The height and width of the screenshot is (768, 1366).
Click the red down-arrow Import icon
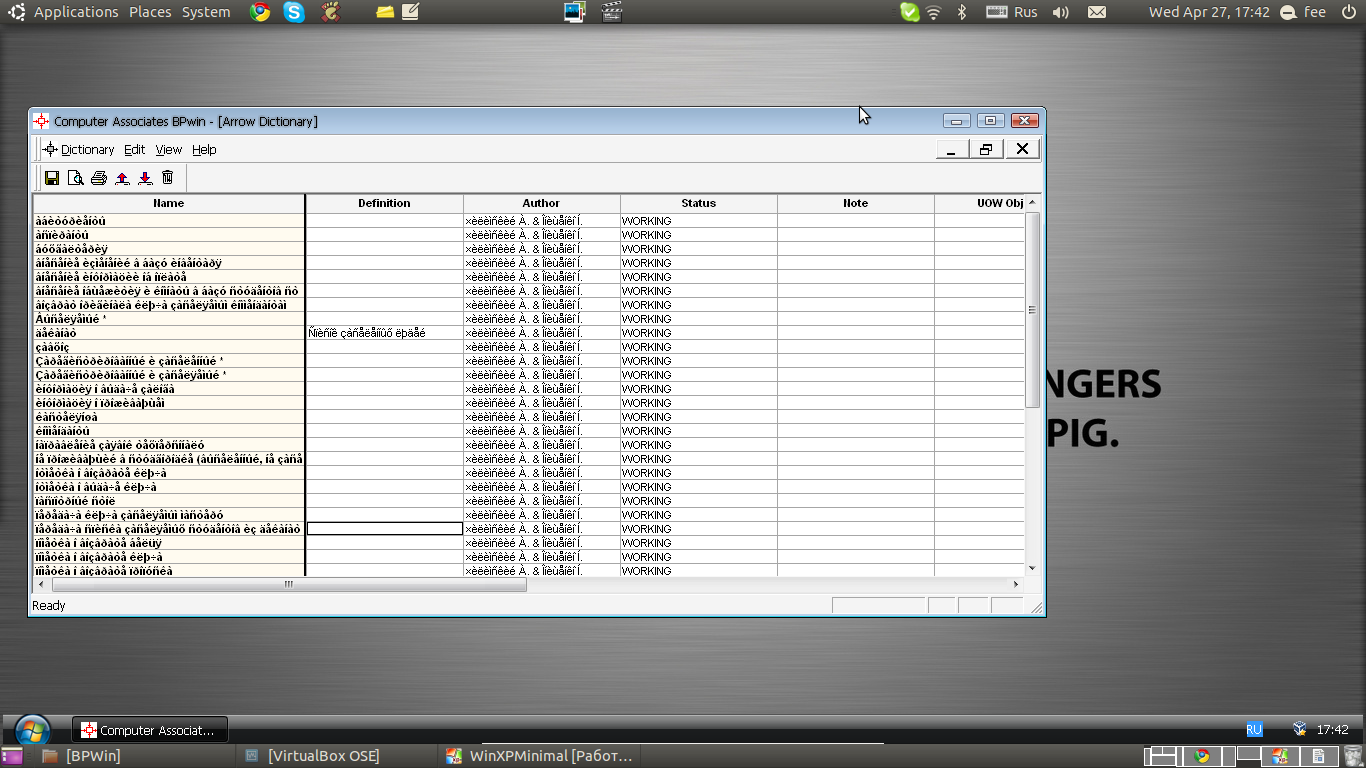(x=145, y=178)
